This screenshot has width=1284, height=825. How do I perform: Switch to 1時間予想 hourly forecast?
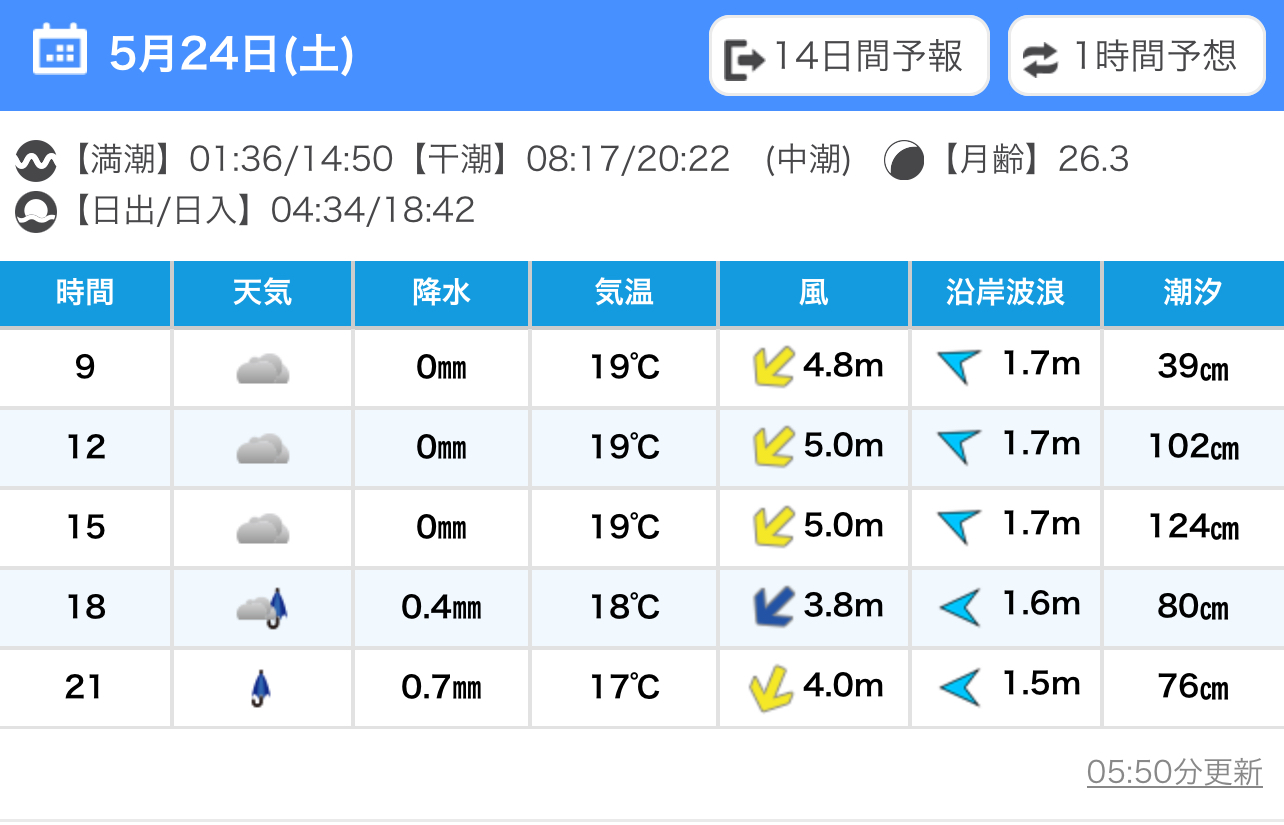(1137, 56)
